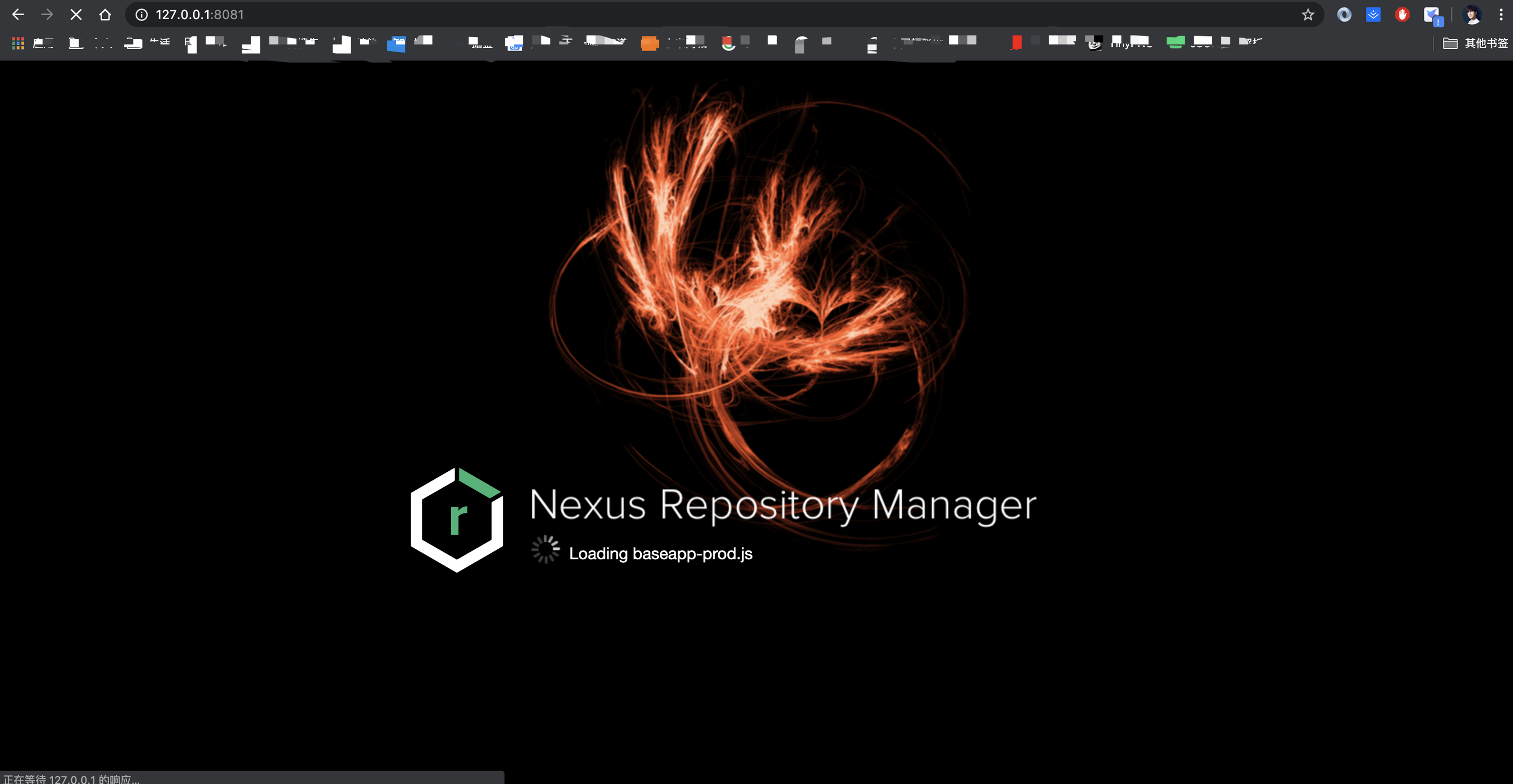Open Chrome's three-dot menu
This screenshot has height=784, width=1513.
point(1500,15)
